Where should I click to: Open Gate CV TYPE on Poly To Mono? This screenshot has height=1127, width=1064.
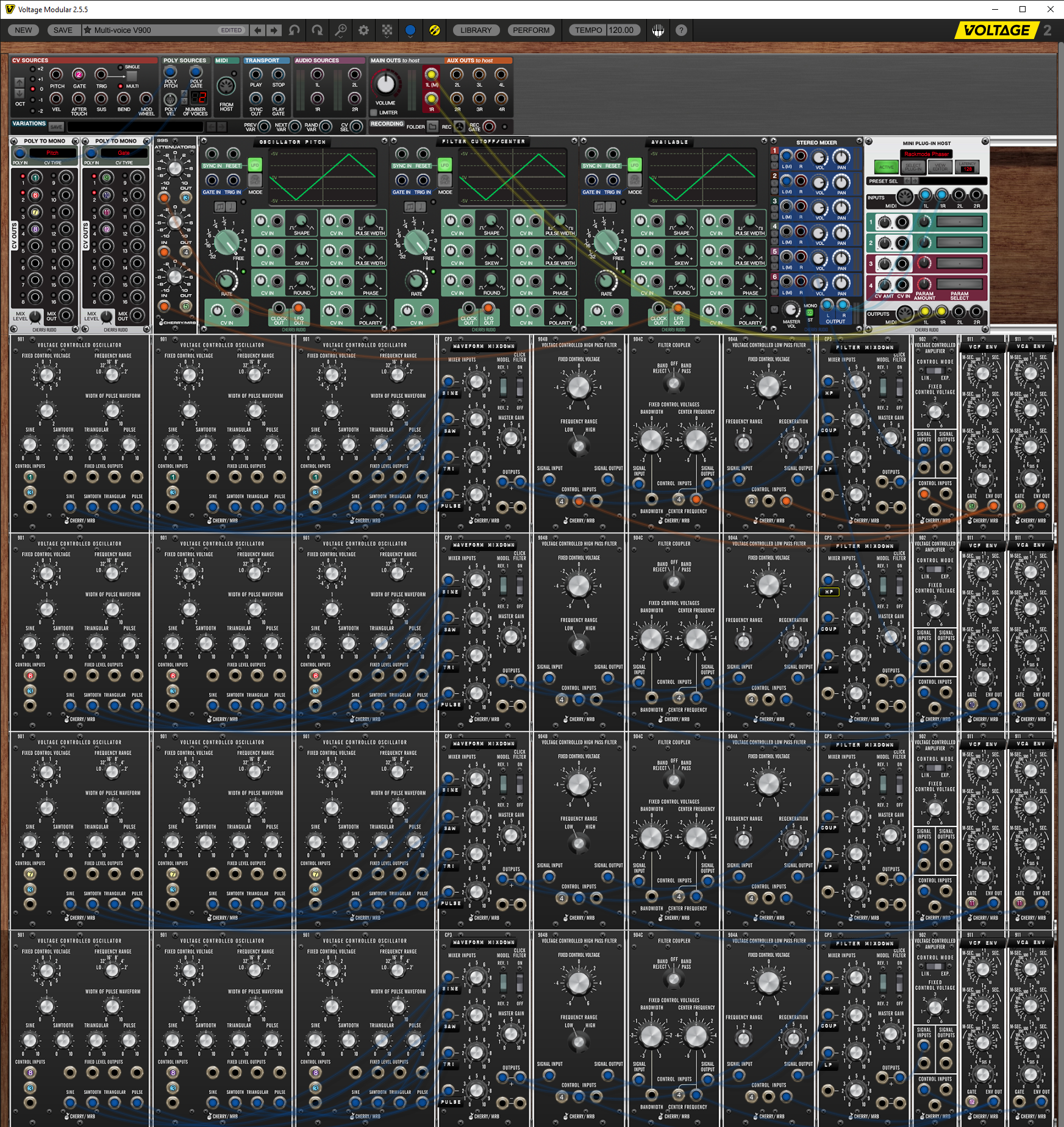pyautogui.click(x=124, y=153)
